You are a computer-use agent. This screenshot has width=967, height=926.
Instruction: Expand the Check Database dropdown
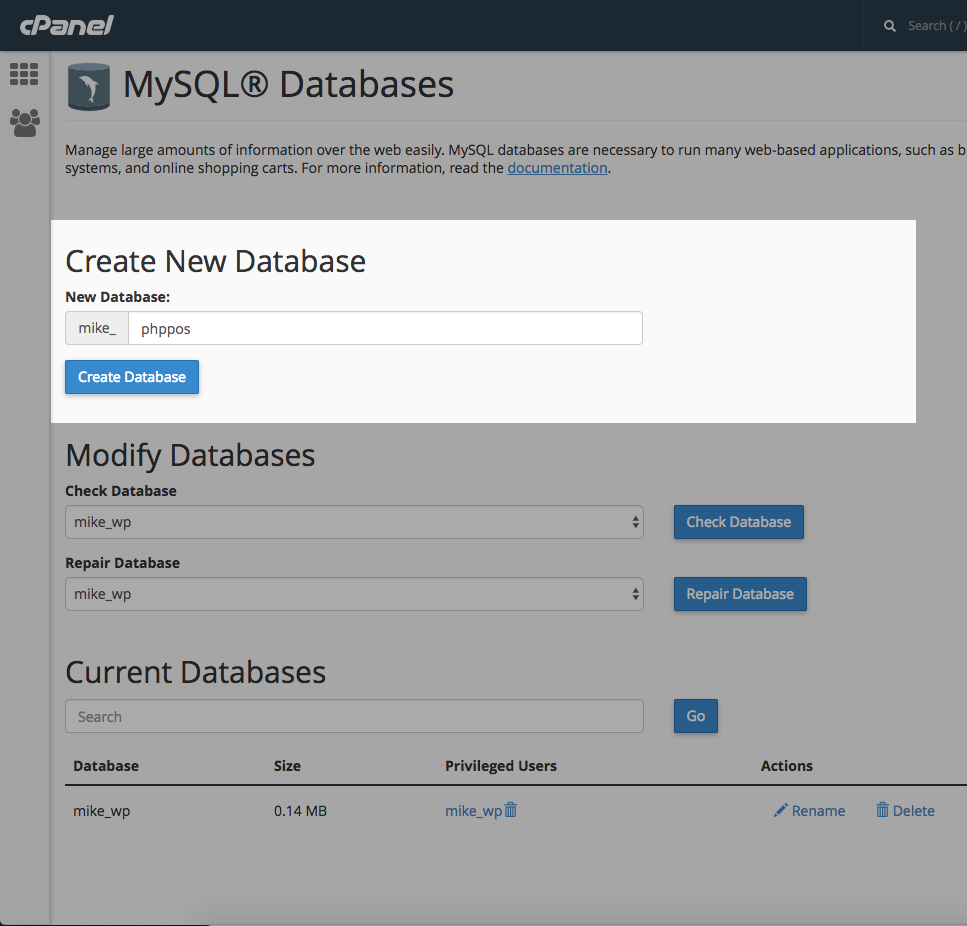tap(354, 522)
